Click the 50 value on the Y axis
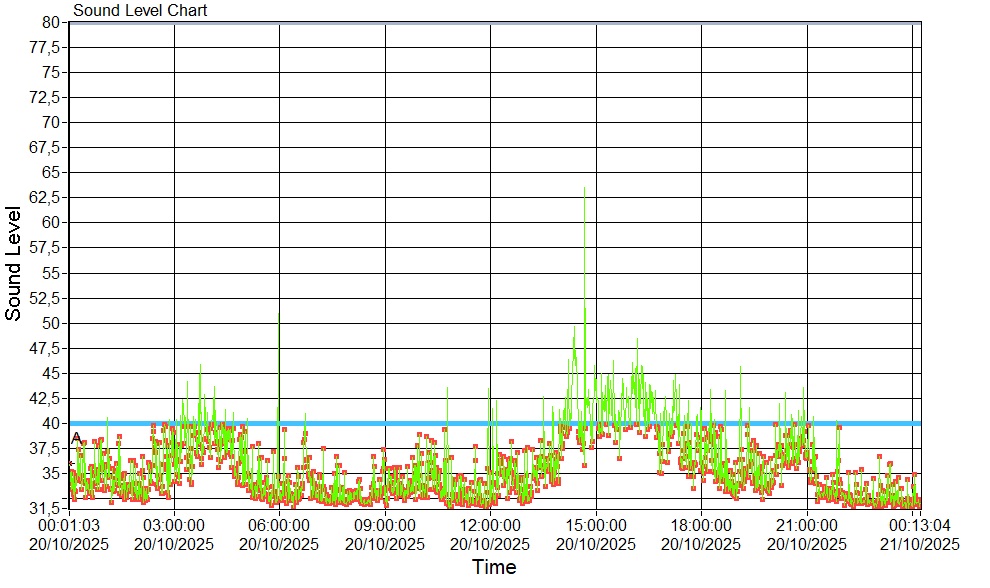The height and width of the screenshot is (588, 990). point(52,323)
